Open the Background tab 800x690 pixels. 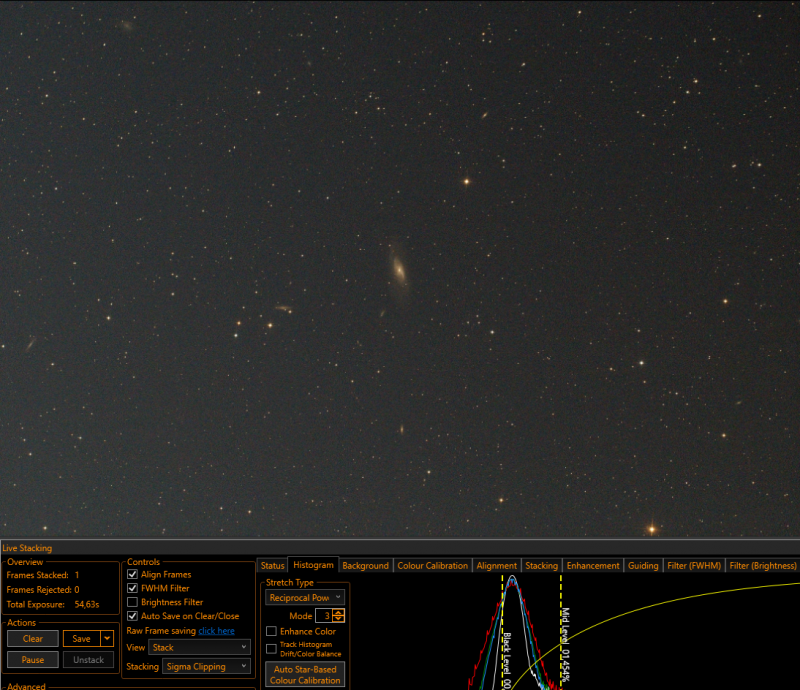[365, 565]
